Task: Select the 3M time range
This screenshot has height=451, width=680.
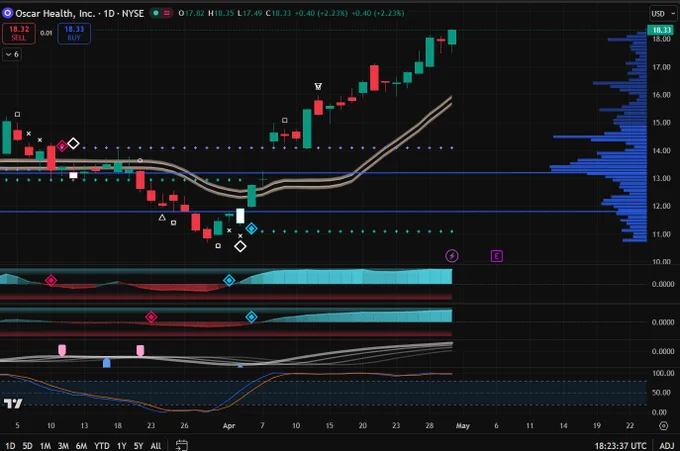Action: pos(63,445)
